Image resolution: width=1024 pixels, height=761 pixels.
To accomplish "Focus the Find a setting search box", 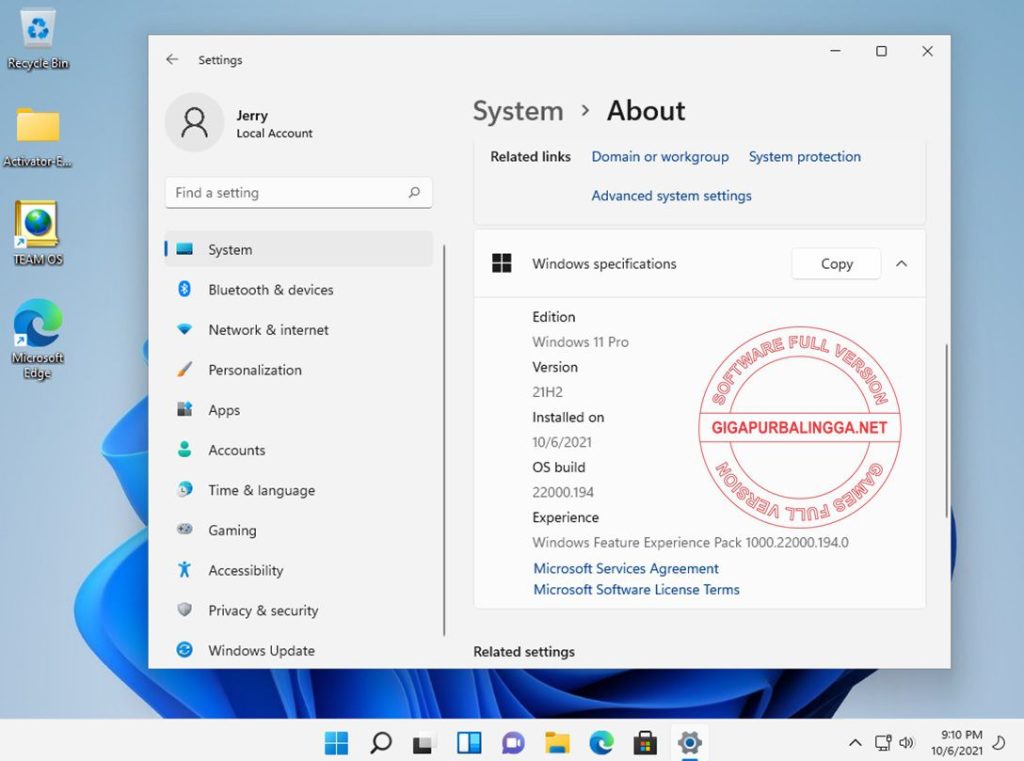I will 298,193.
